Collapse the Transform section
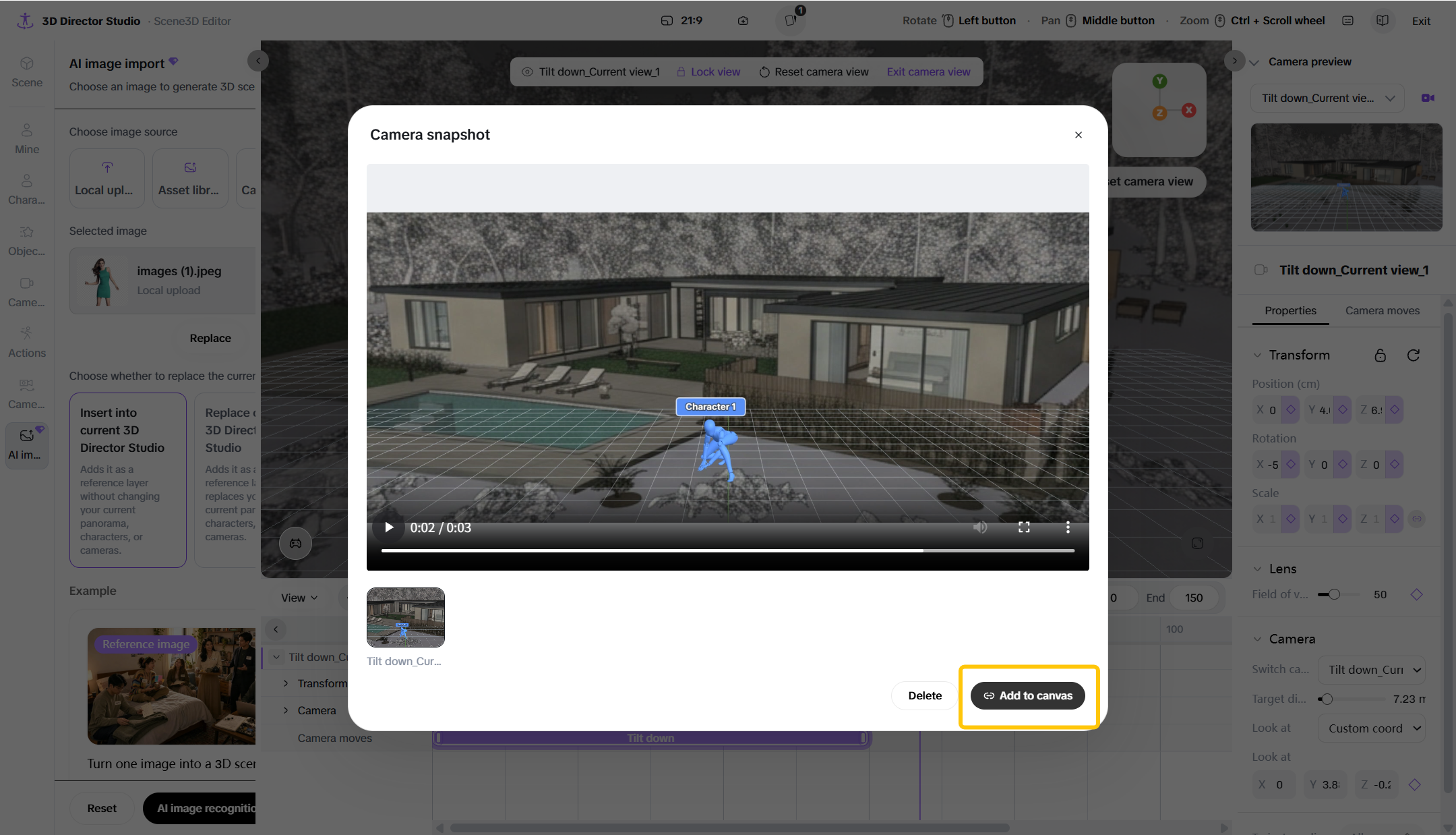Screen dimensions: 1456x835 pyautogui.click(x=1257, y=355)
